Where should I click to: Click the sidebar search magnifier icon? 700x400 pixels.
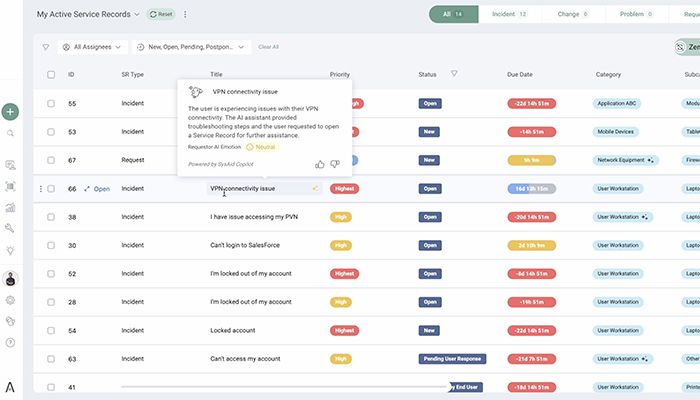tap(10, 133)
